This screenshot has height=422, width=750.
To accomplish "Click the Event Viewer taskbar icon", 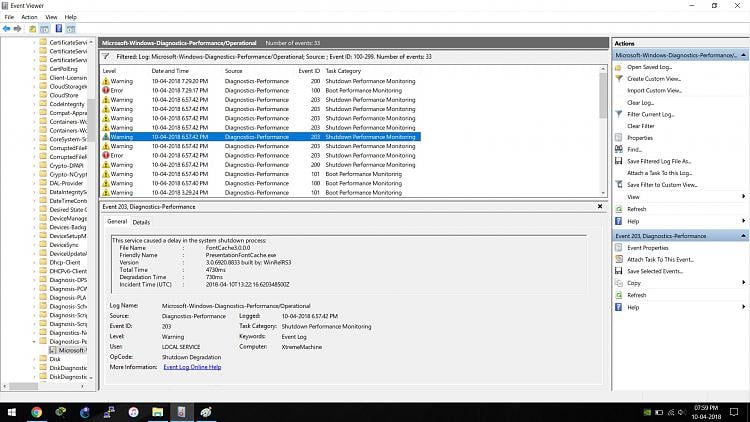I will pos(182,412).
